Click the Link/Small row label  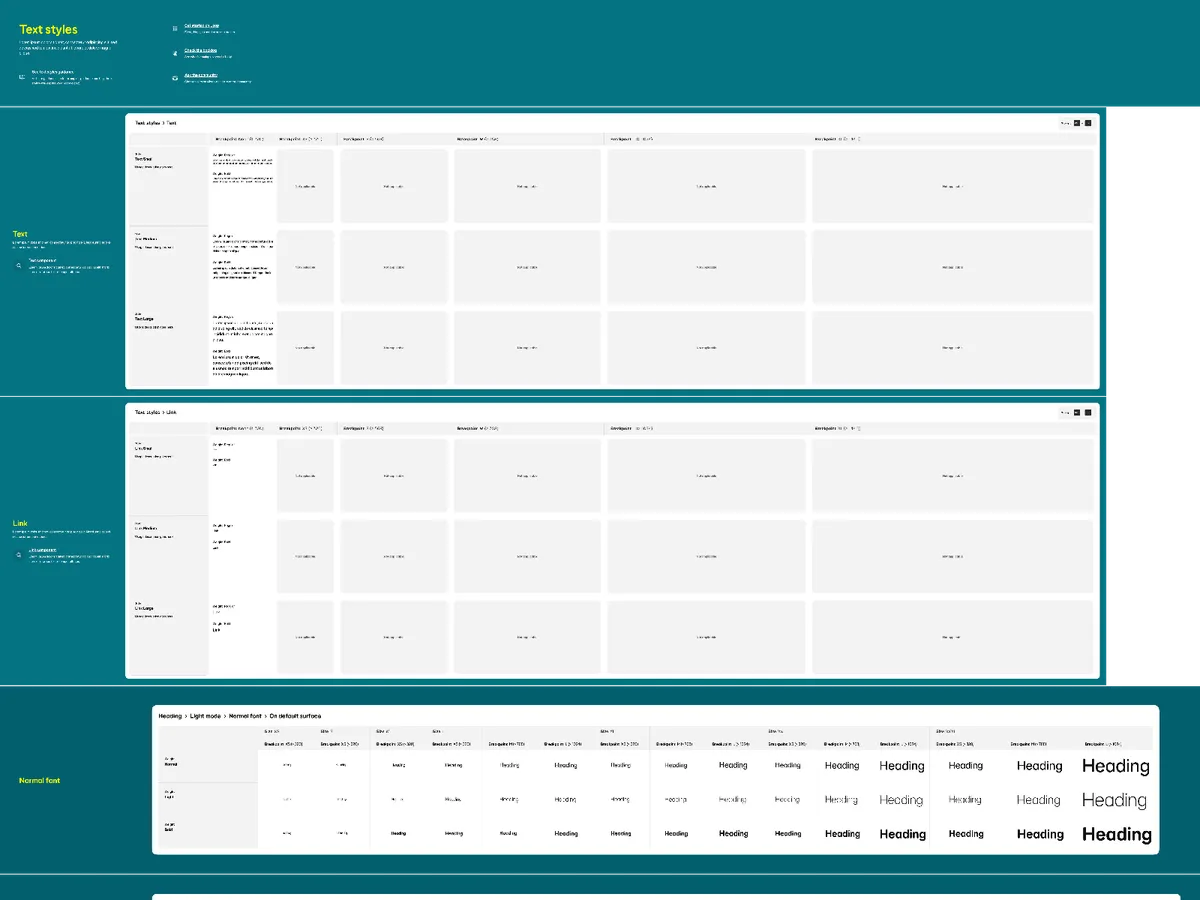tap(144, 447)
